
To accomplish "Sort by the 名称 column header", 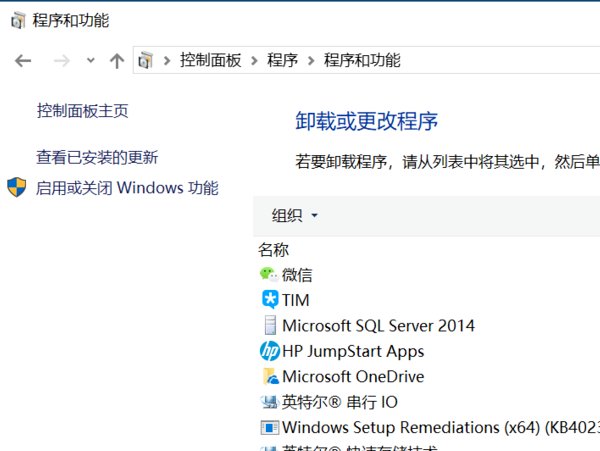I will (273, 250).
